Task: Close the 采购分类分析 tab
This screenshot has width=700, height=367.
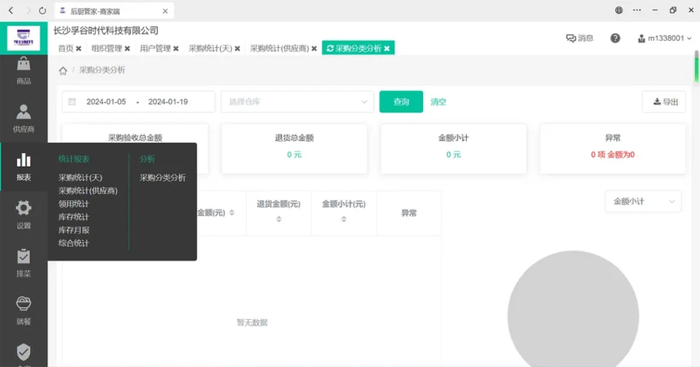Action: tap(387, 49)
